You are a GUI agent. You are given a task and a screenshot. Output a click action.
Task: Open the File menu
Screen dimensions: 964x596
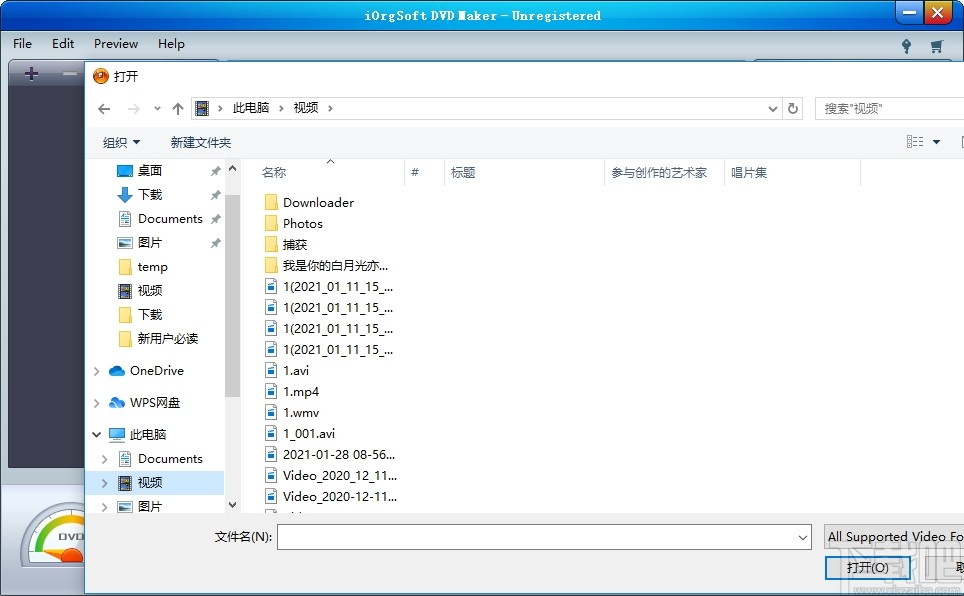[21, 43]
